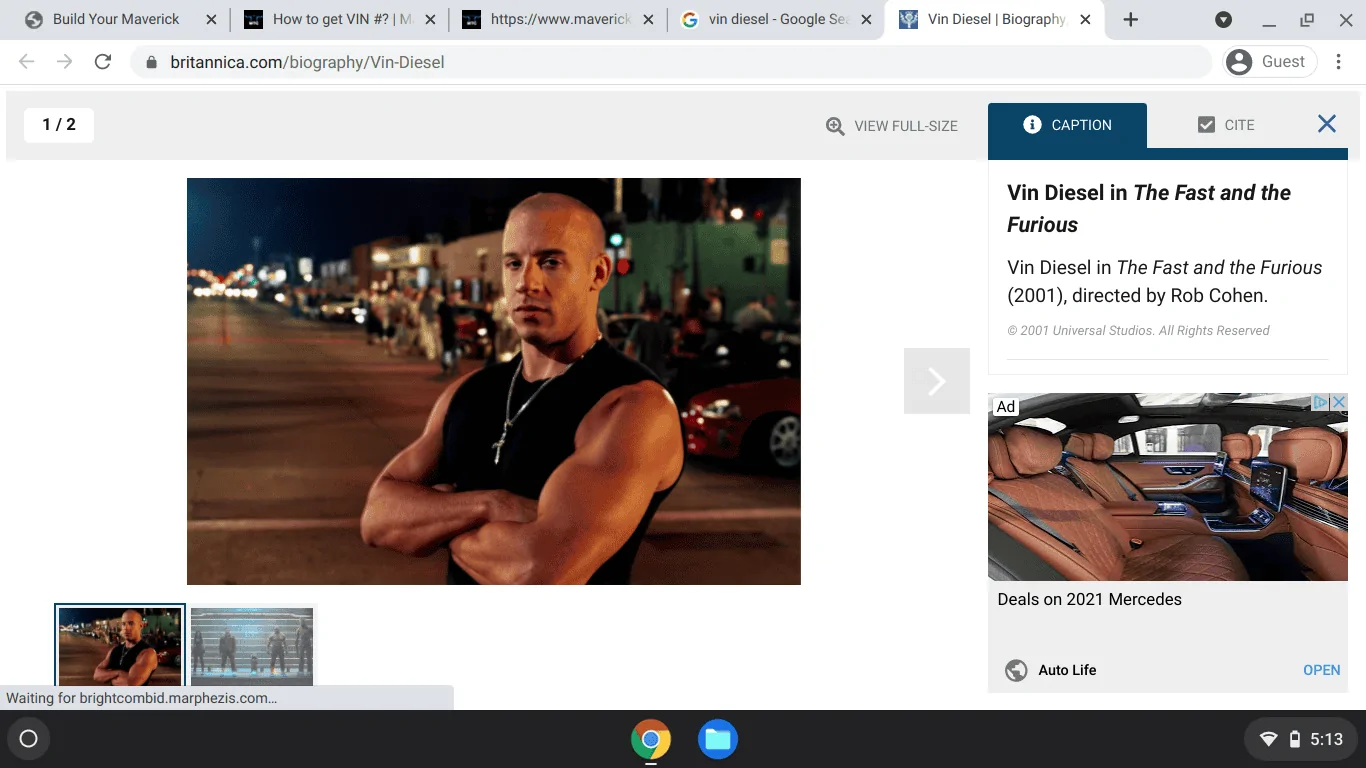This screenshot has width=1366, height=768.
Task: Click the address bar URL
Action: pos(307,62)
